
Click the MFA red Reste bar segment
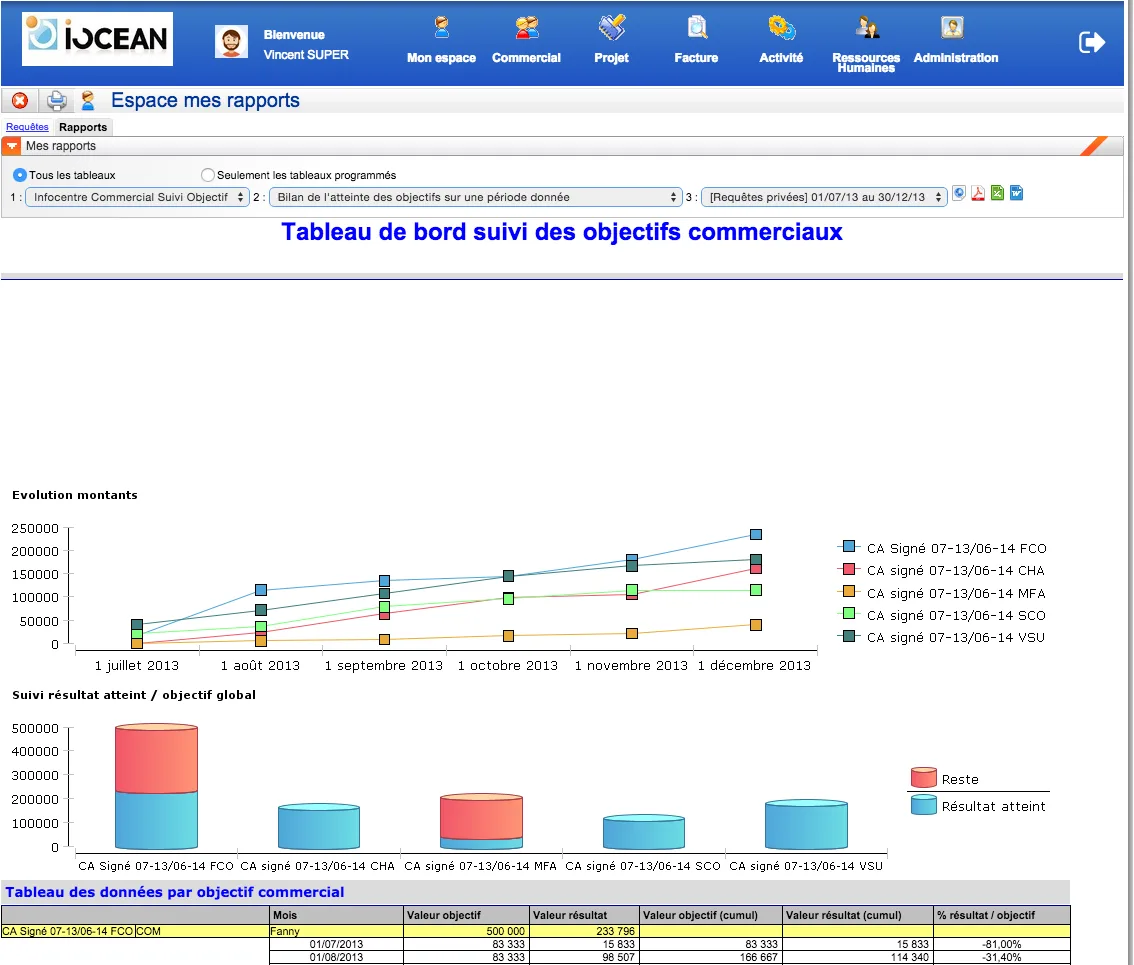click(482, 817)
